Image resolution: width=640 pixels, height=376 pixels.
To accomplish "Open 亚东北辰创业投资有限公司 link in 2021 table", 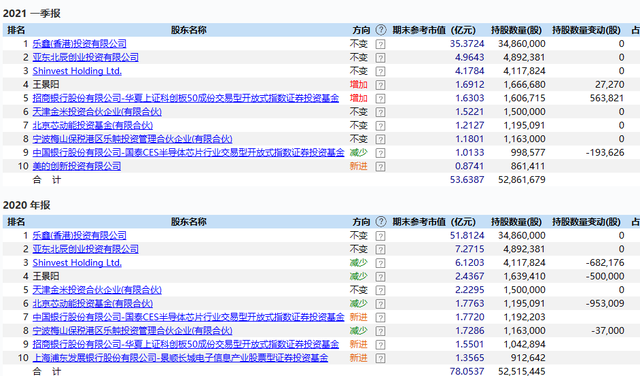I will point(85,57).
